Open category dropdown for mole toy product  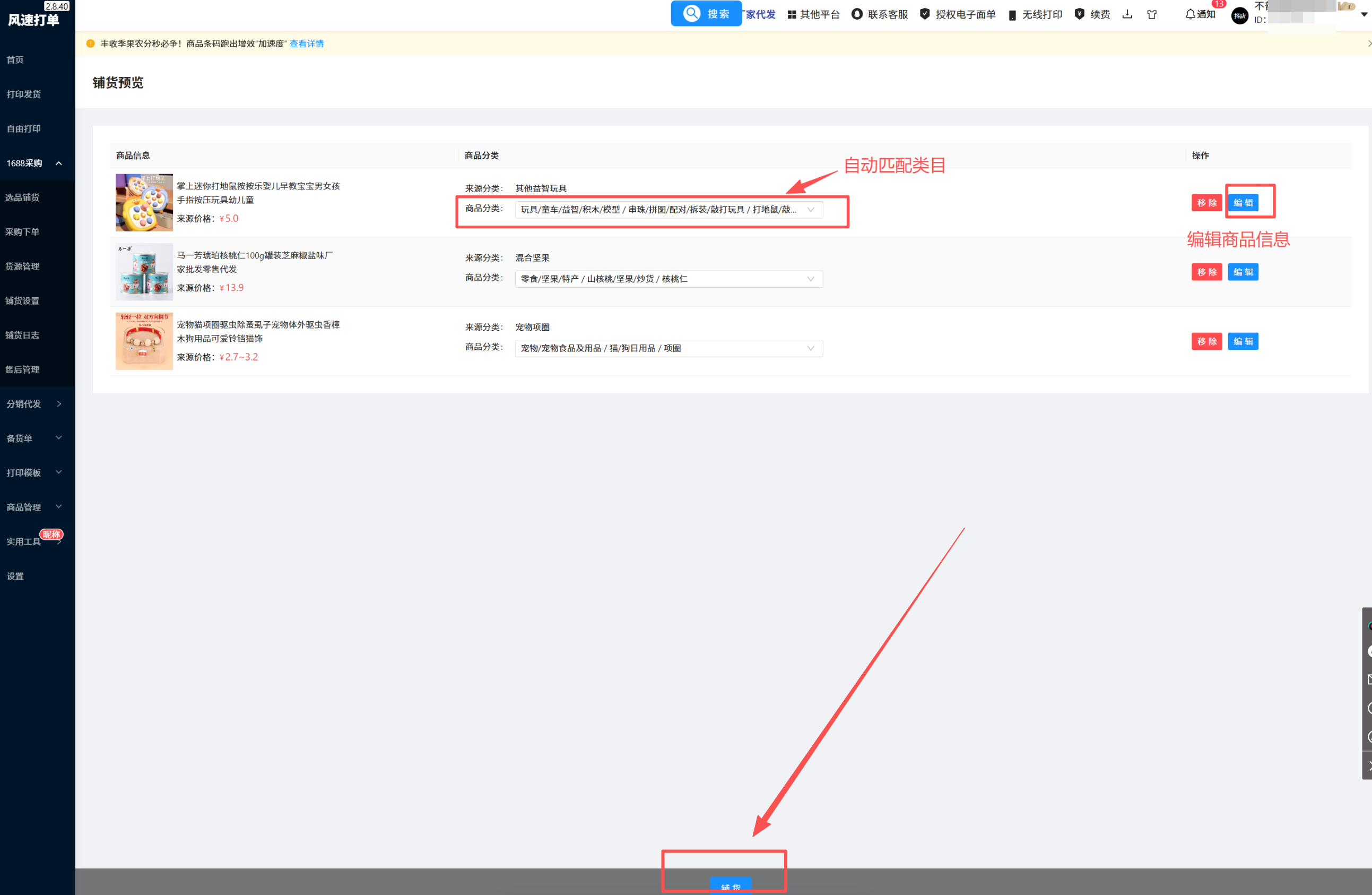click(668, 210)
